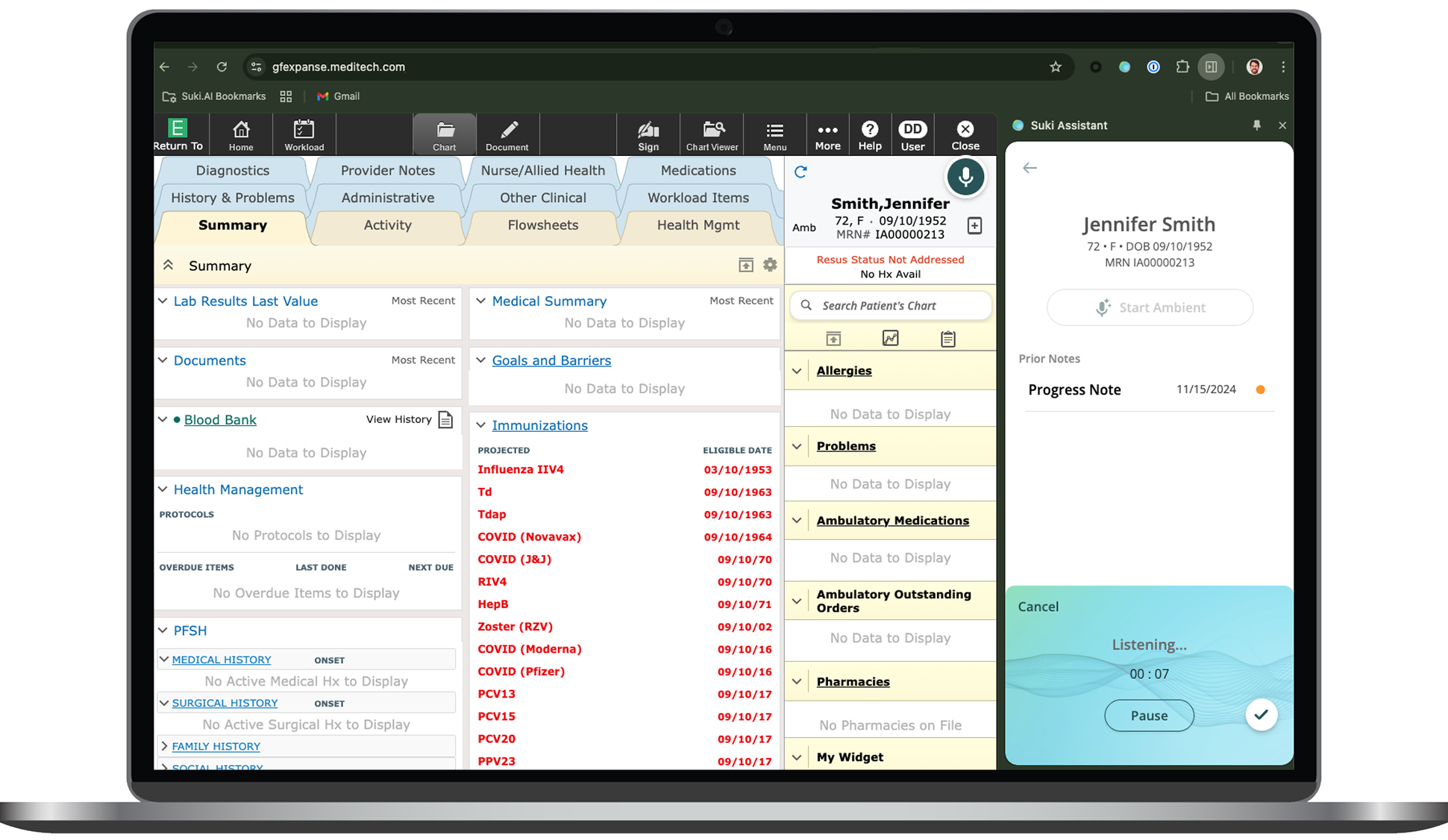Click the Close X toolbar icon

pyautogui.click(x=965, y=135)
